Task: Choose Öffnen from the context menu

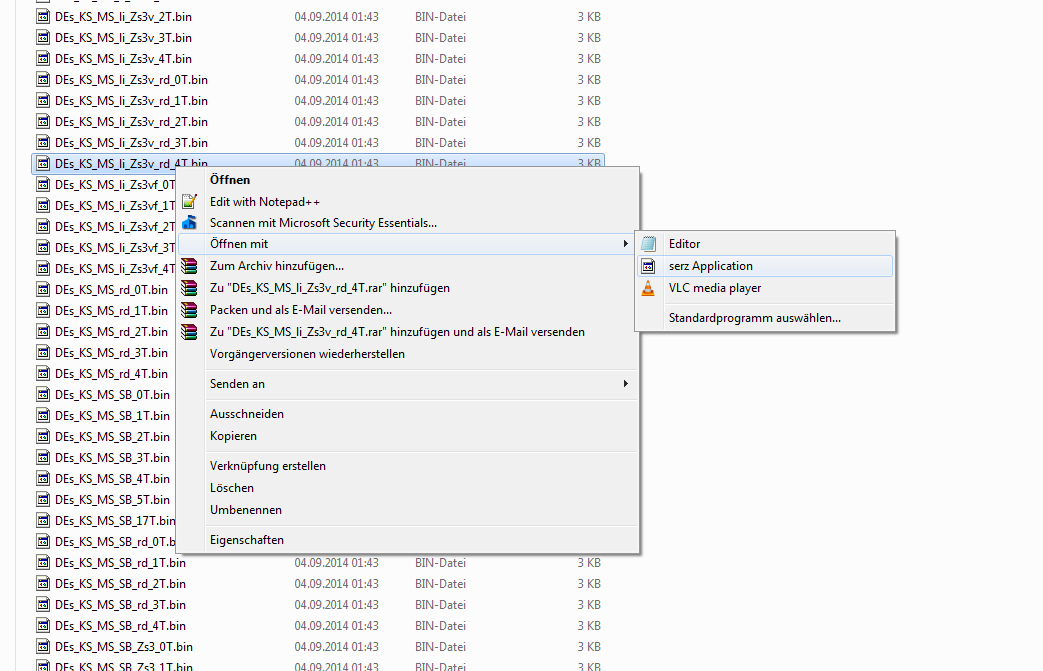Action: [x=230, y=180]
